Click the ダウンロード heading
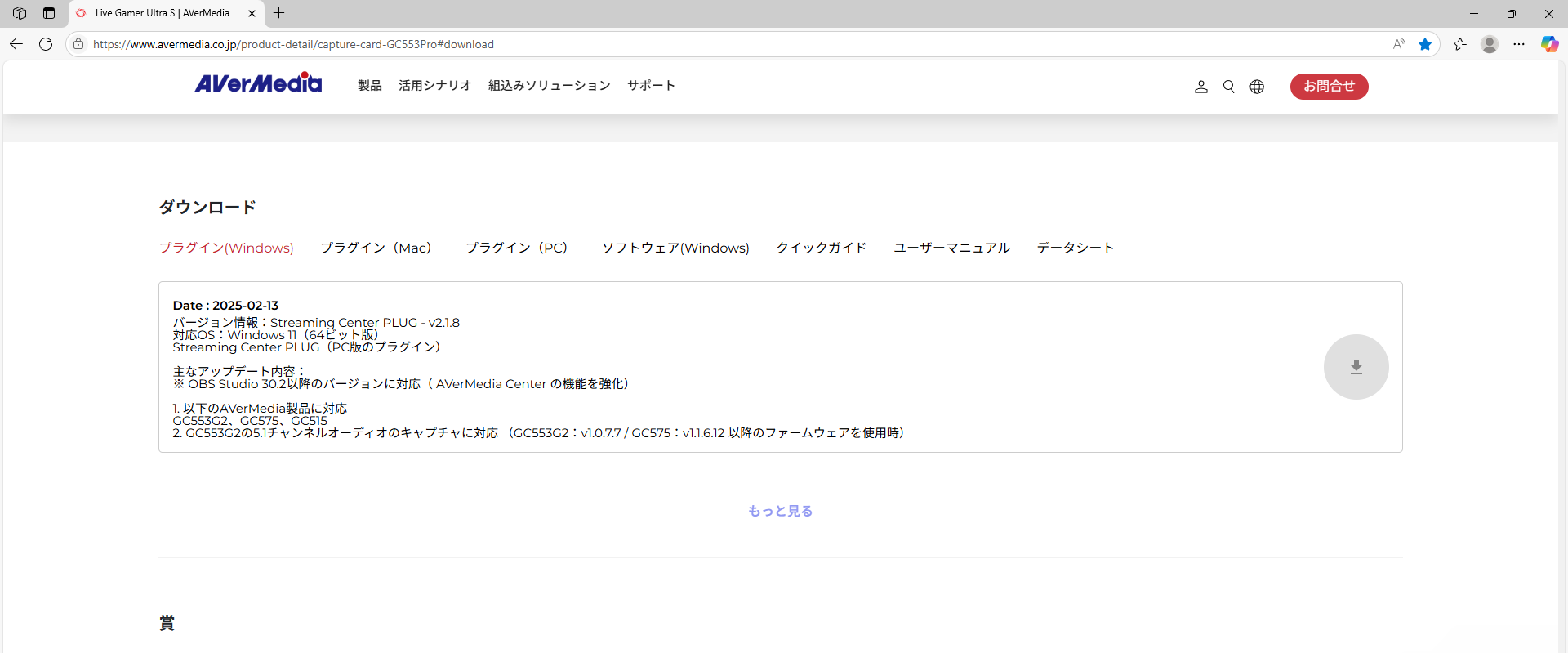The image size is (1568, 653). tap(207, 207)
